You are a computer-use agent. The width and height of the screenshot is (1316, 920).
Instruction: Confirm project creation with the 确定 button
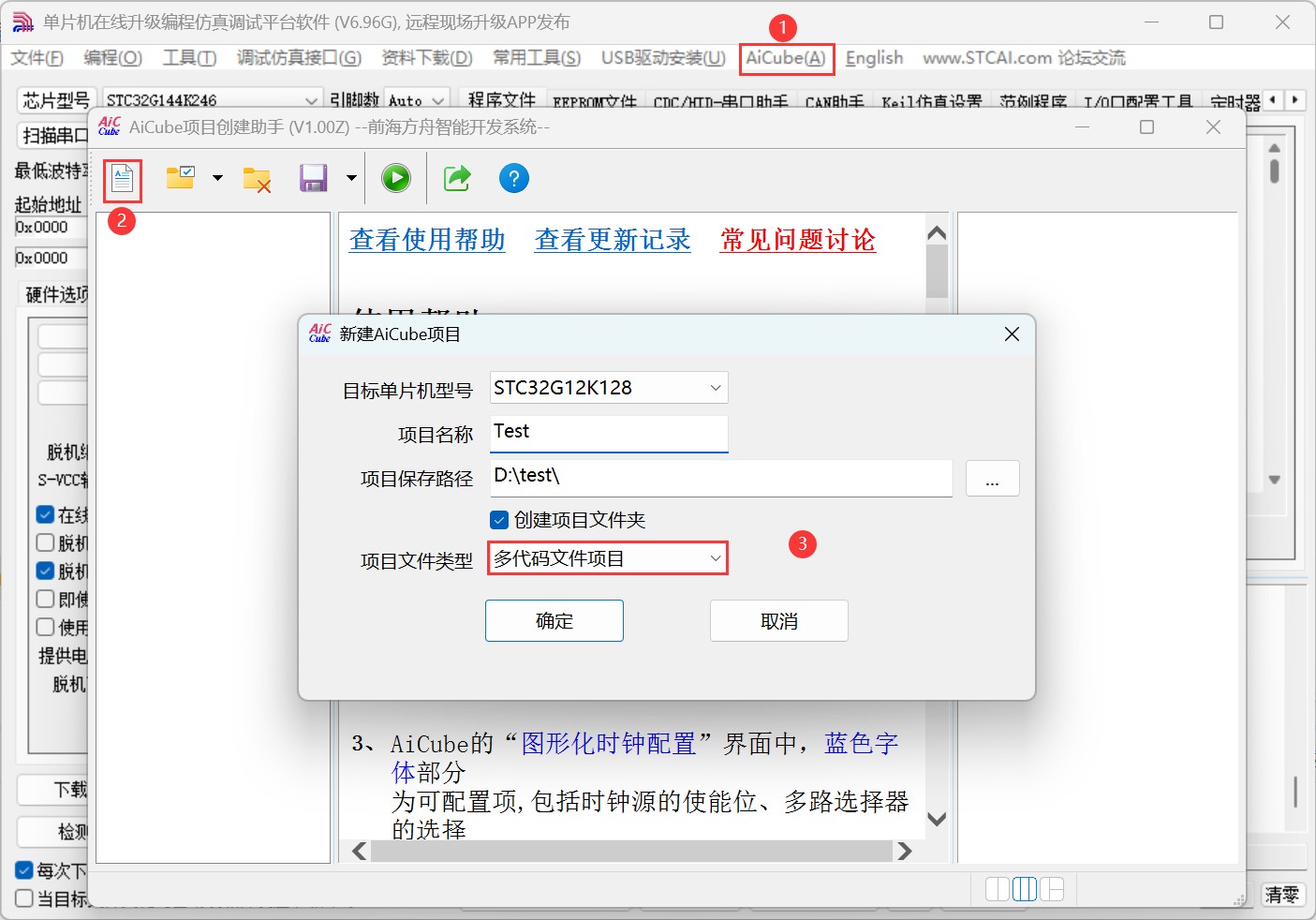[554, 620]
